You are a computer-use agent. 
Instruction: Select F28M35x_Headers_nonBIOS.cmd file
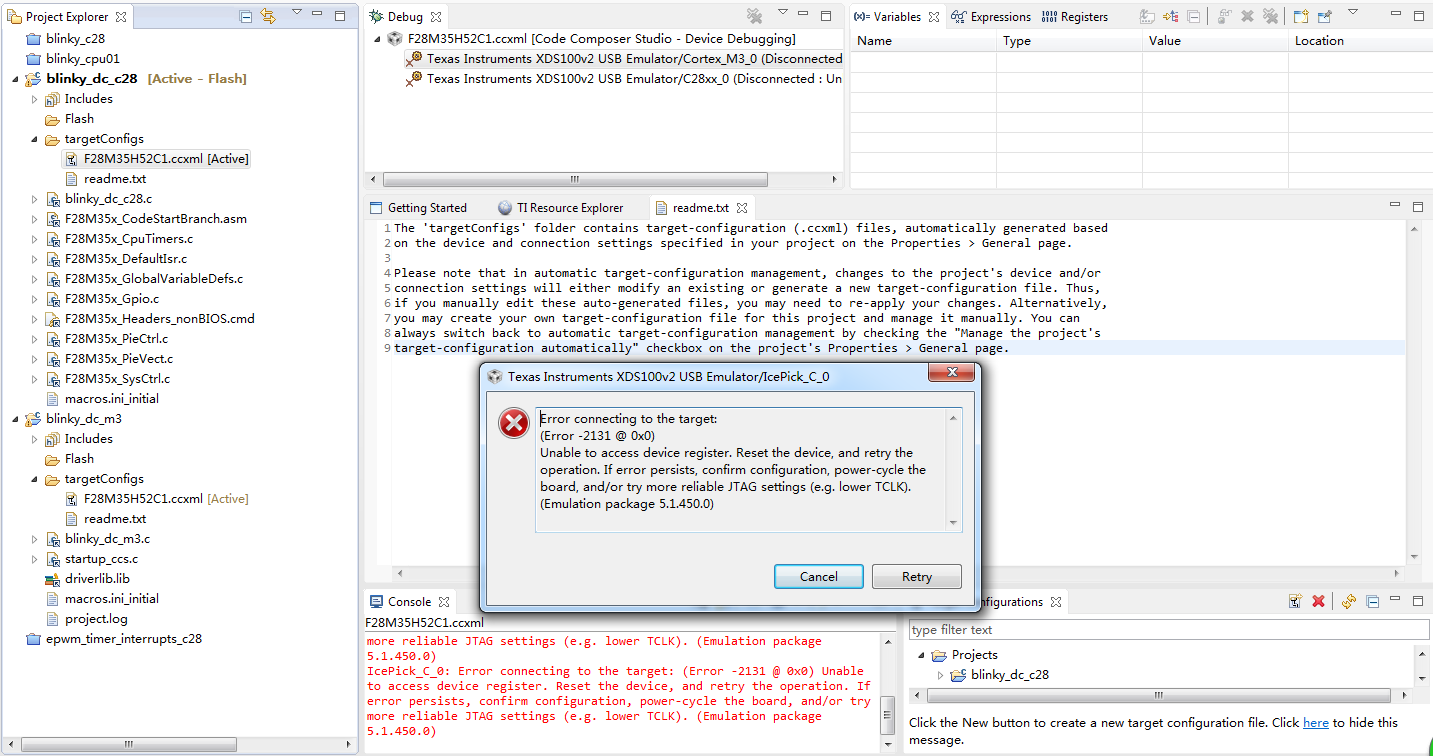(x=160, y=319)
